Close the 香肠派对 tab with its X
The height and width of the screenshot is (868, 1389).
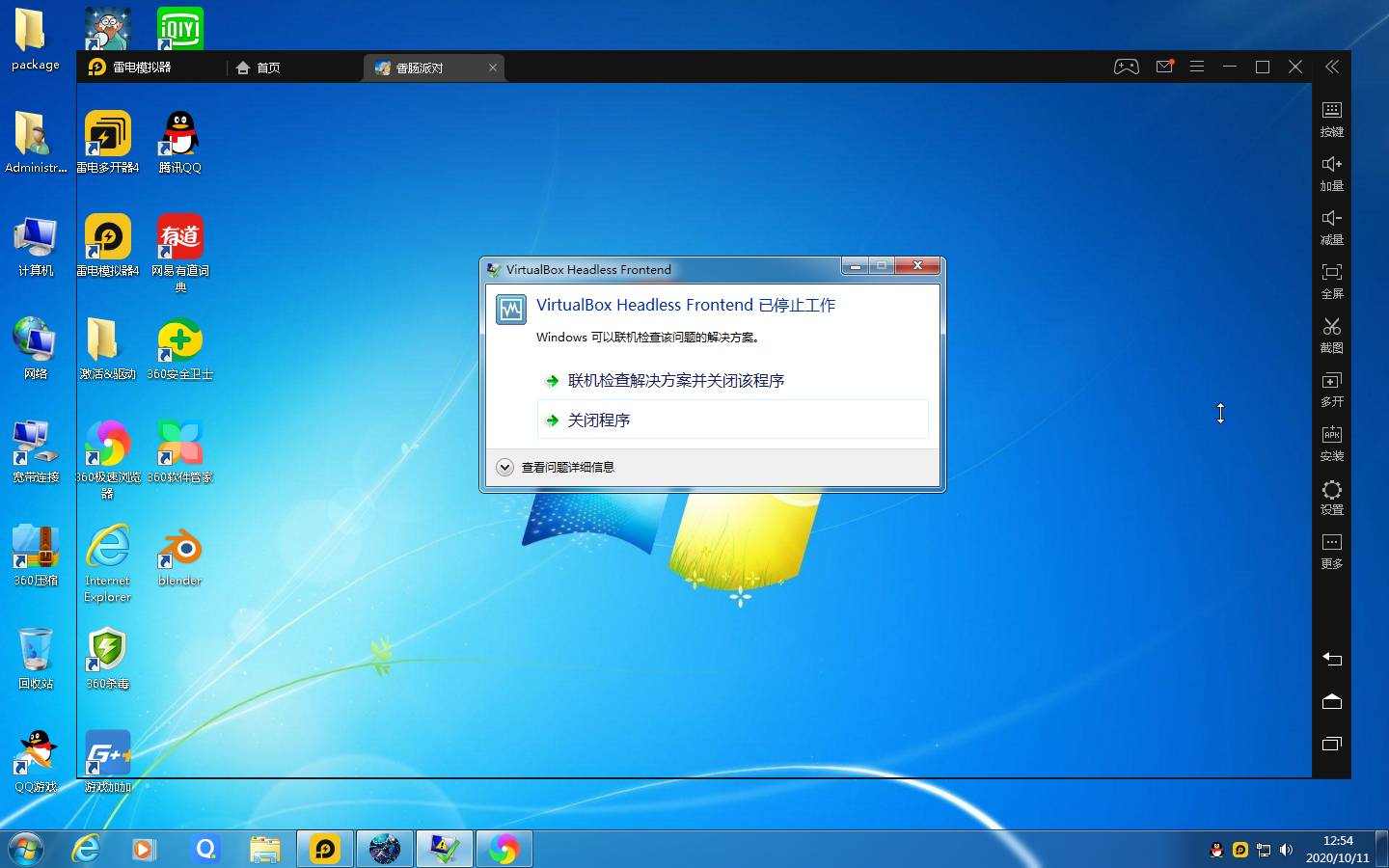[x=493, y=68]
